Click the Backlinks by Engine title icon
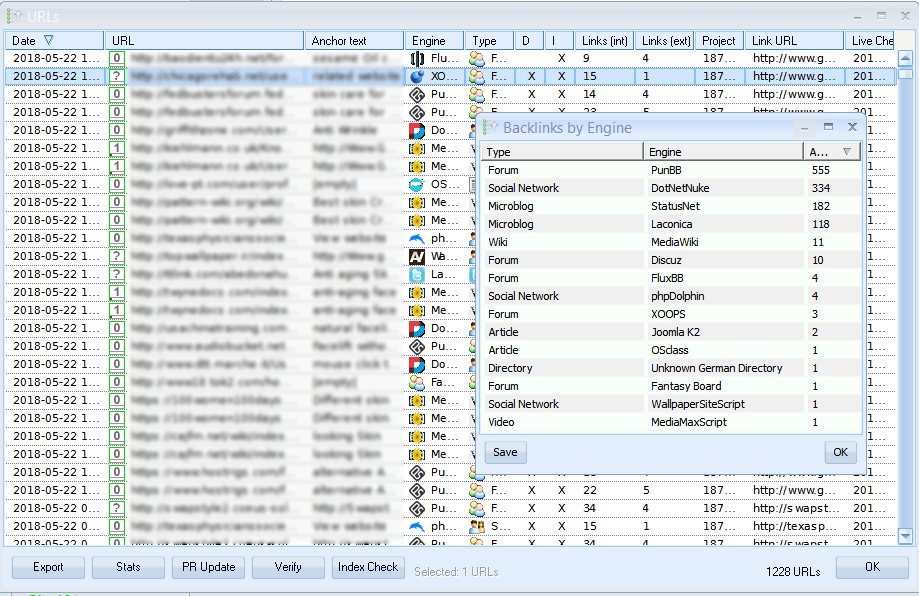The image size is (919, 596). [x=490, y=128]
